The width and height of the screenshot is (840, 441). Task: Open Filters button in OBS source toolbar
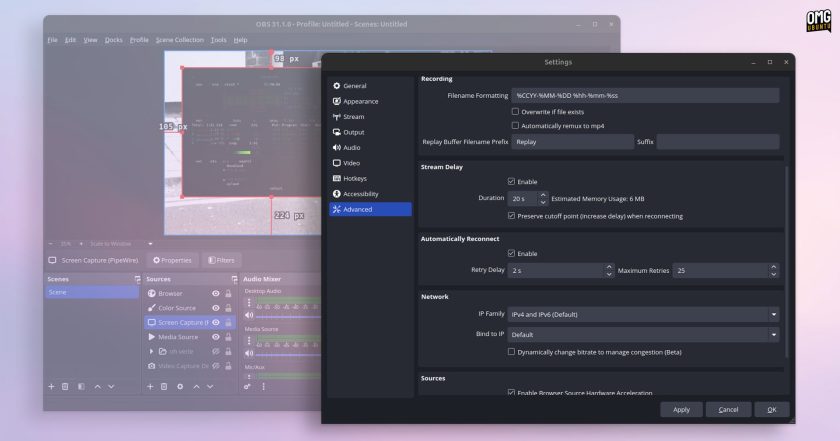(221, 260)
